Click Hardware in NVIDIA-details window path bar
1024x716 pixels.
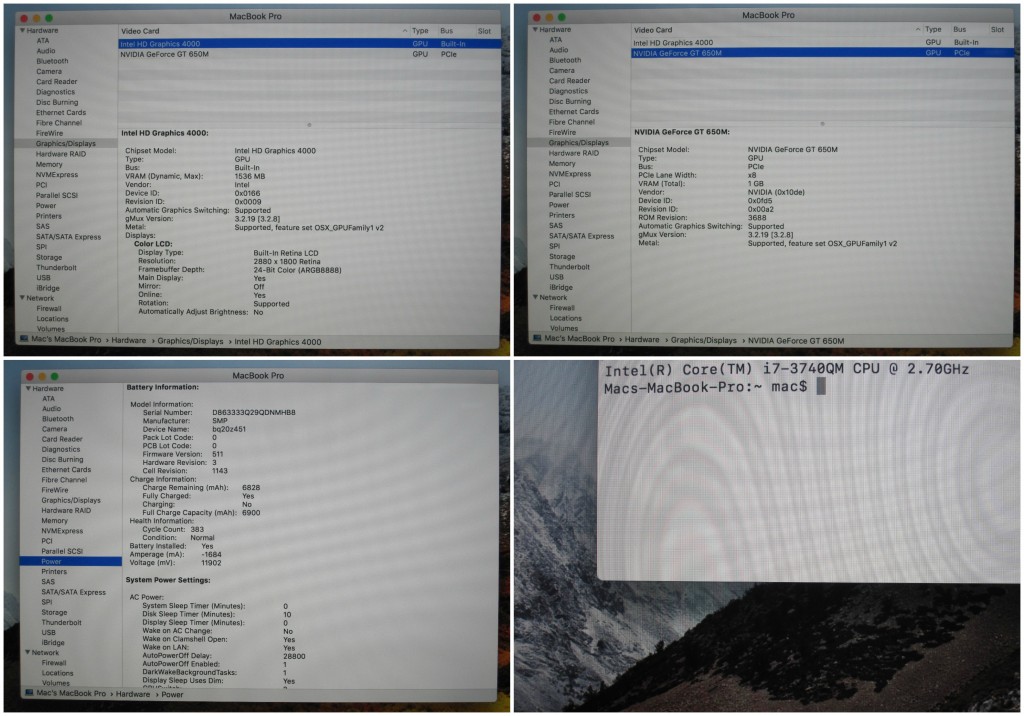point(642,340)
